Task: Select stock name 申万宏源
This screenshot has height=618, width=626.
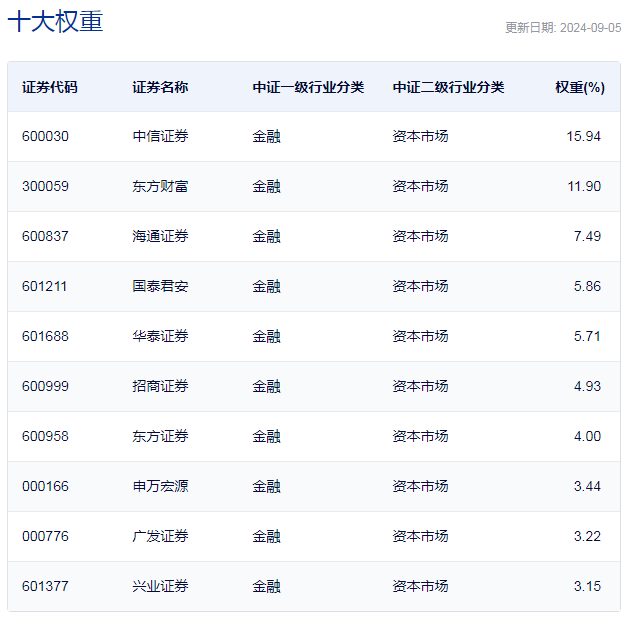Action: 160,486
